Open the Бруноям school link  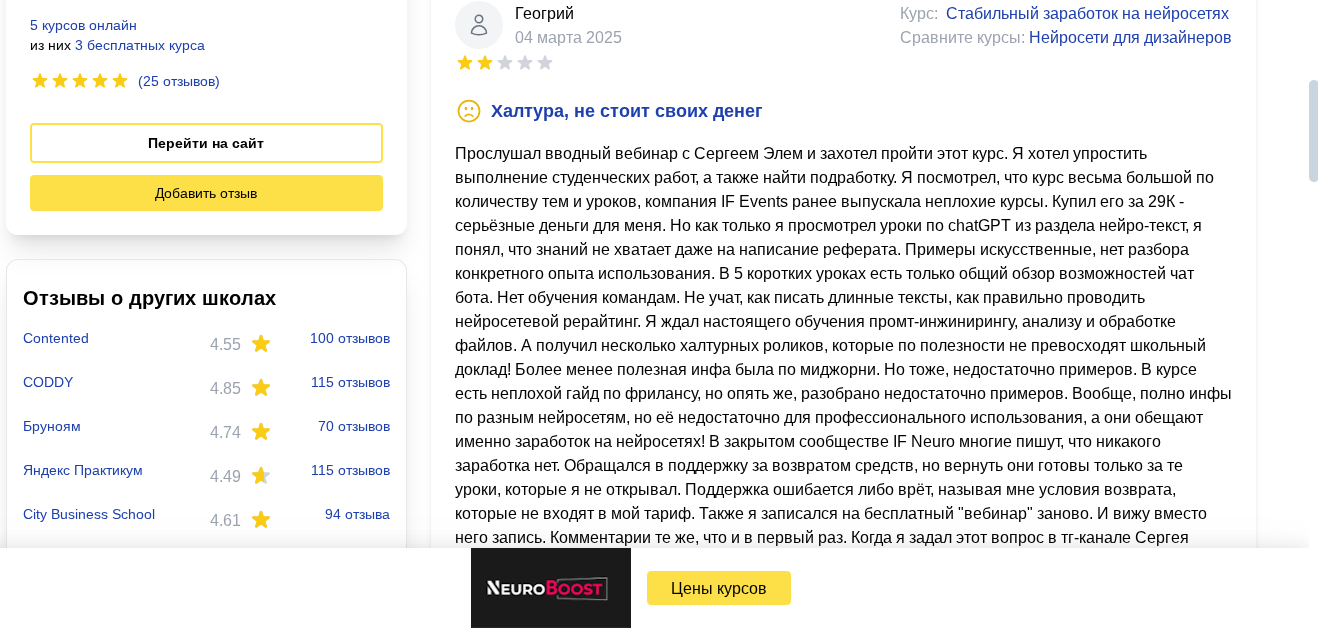point(52,426)
